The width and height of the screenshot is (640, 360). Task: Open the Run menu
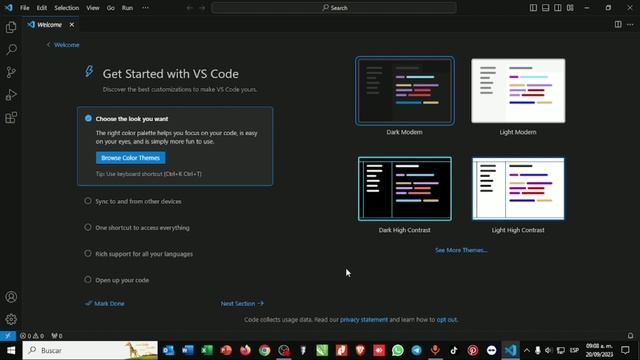[127, 8]
